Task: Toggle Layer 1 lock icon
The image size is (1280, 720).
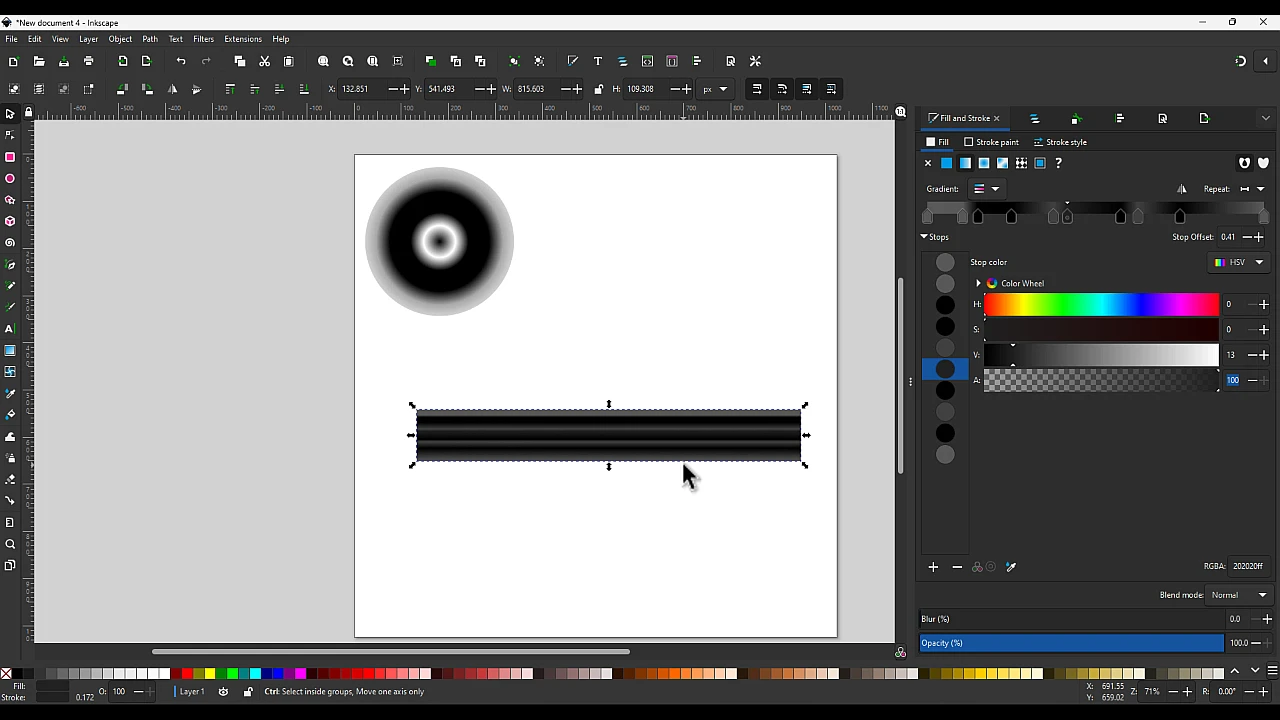Action: pos(248,692)
